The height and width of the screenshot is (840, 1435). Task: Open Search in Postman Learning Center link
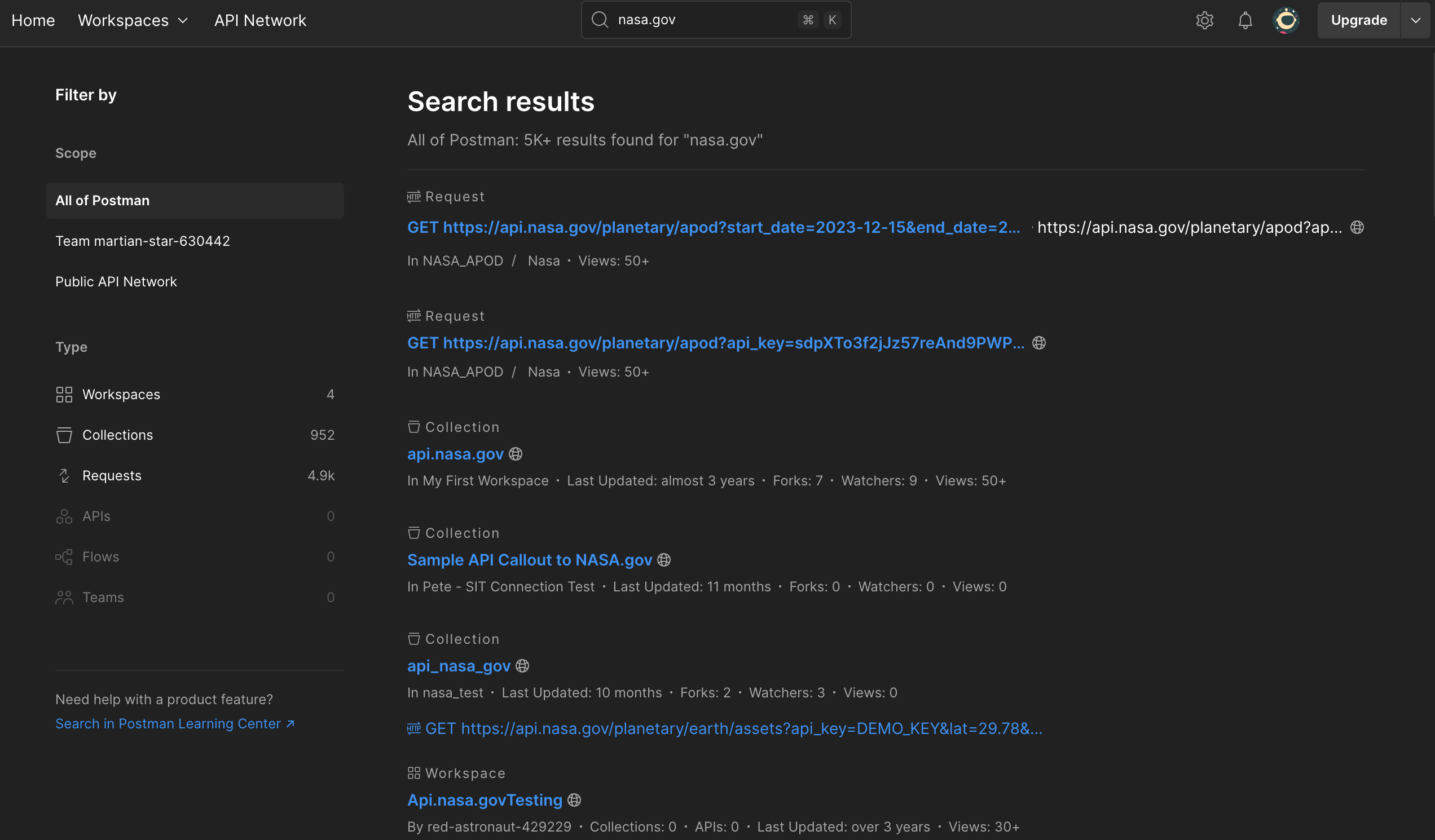coord(174,723)
